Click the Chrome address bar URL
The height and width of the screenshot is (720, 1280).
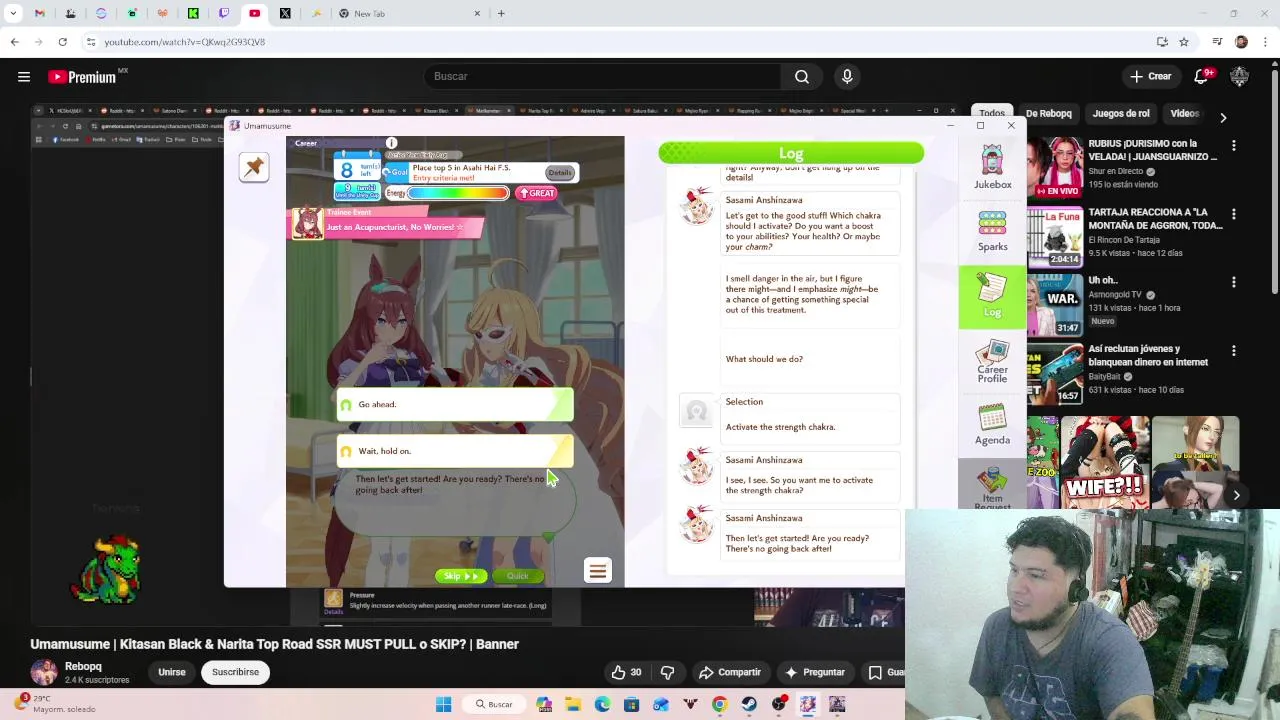tap(185, 42)
